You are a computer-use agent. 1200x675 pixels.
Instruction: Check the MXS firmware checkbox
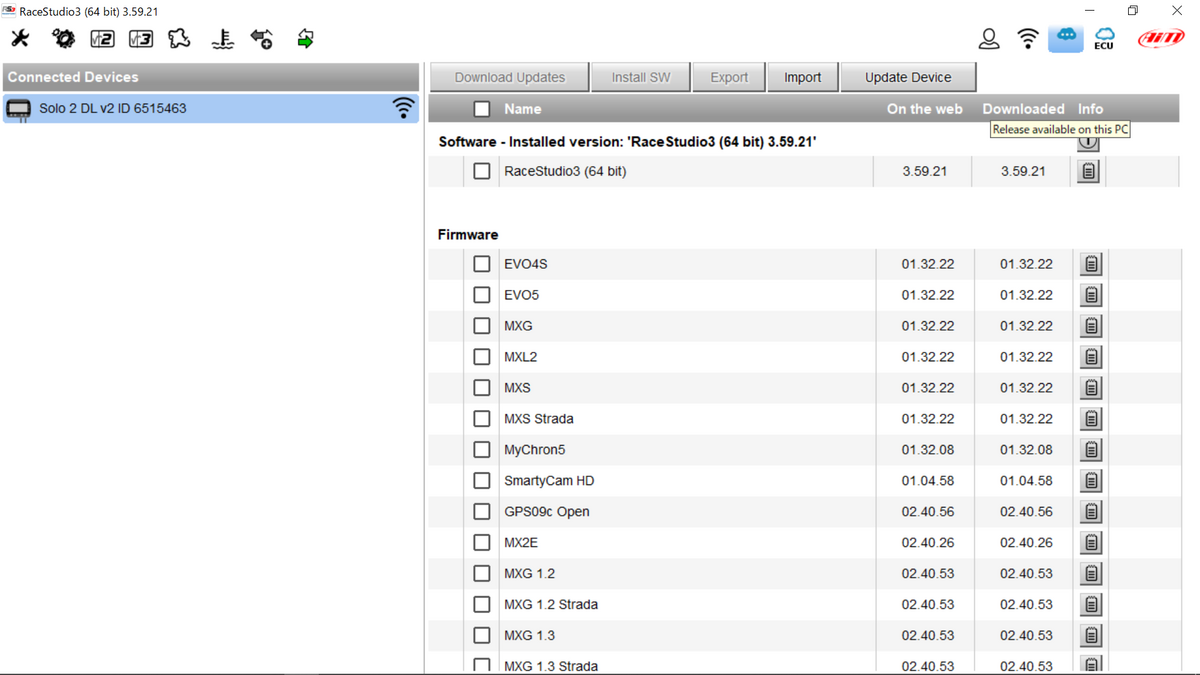[482, 388]
